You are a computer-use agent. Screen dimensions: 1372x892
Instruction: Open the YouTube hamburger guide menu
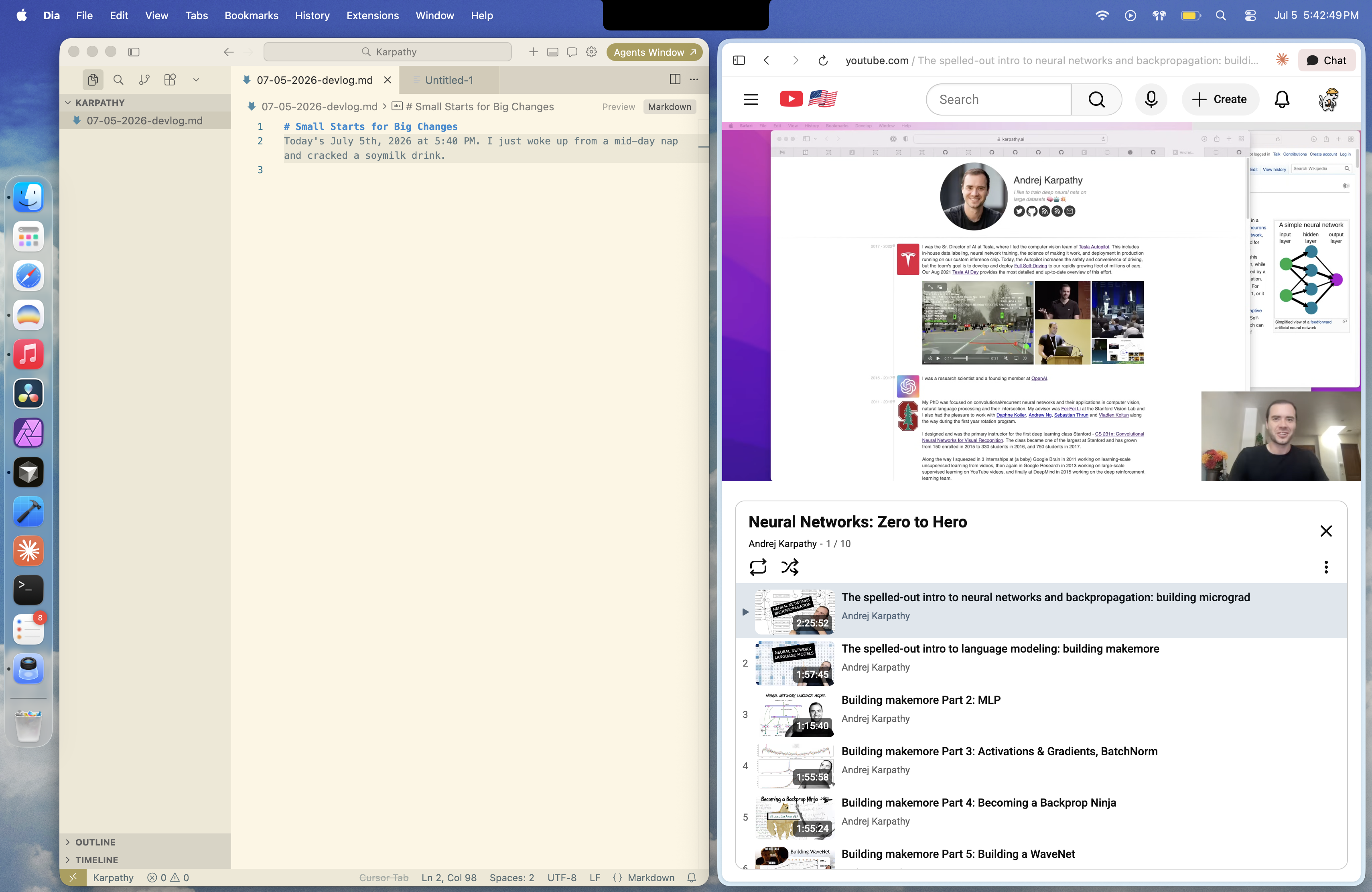(x=751, y=100)
